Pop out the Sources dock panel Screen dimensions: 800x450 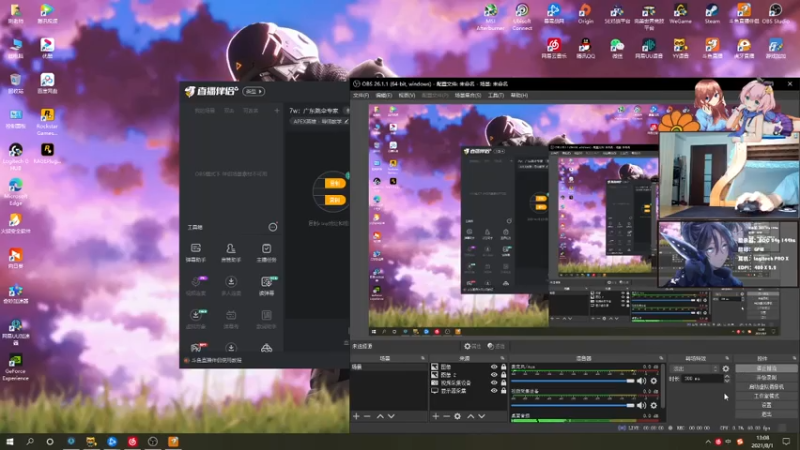503,358
